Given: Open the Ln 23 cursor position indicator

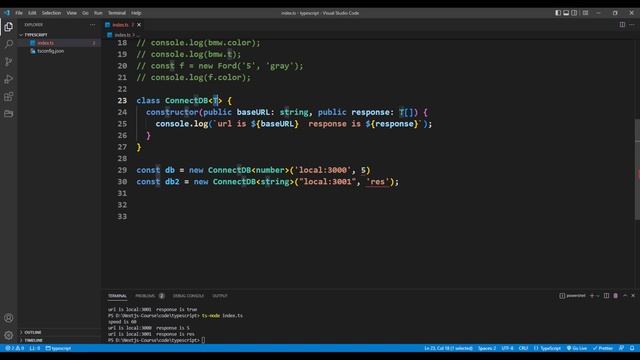Looking at the screenshot, I should click(449, 348).
